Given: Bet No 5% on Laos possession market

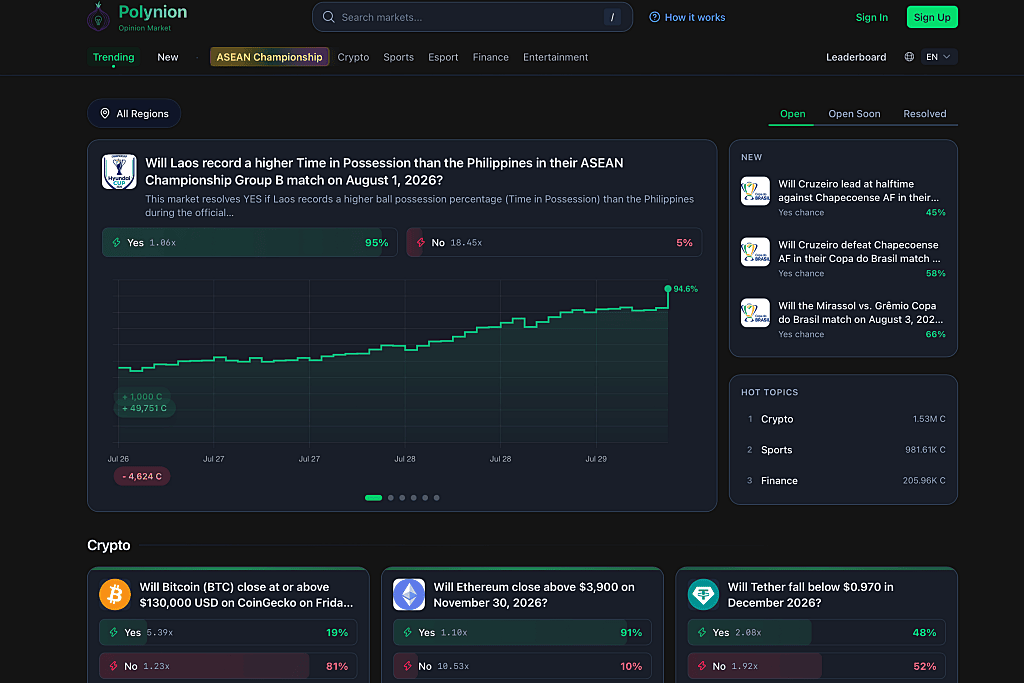Looking at the screenshot, I should (554, 242).
